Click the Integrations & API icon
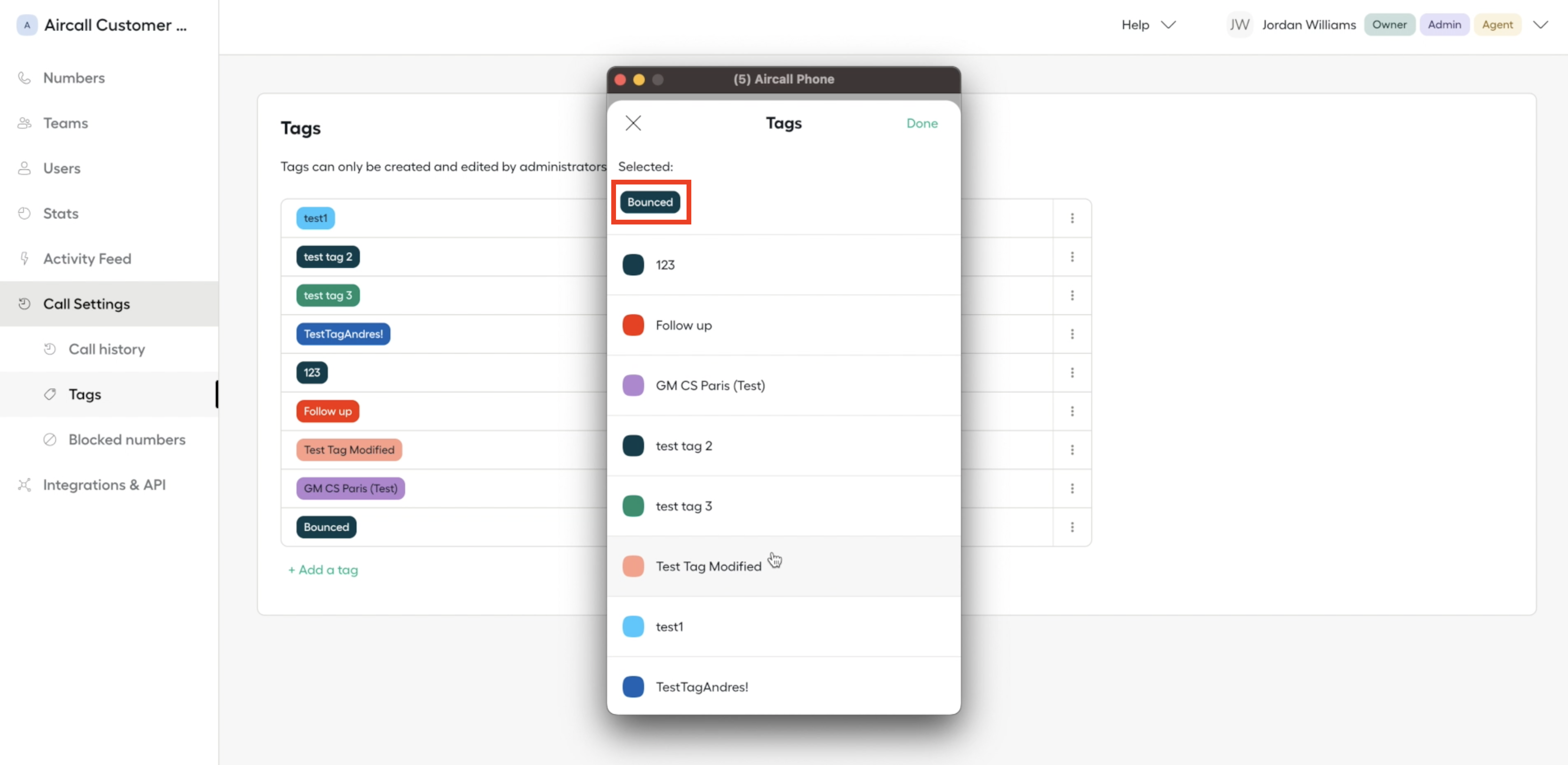Viewport: 1568px width, 765px height. [24, 485]
